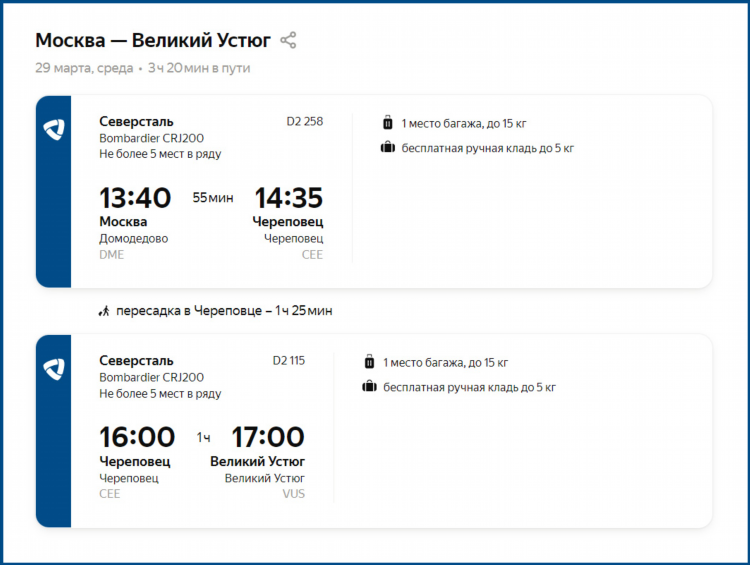
Task: Click the Домодедово airport label
Action: [133, 238]
